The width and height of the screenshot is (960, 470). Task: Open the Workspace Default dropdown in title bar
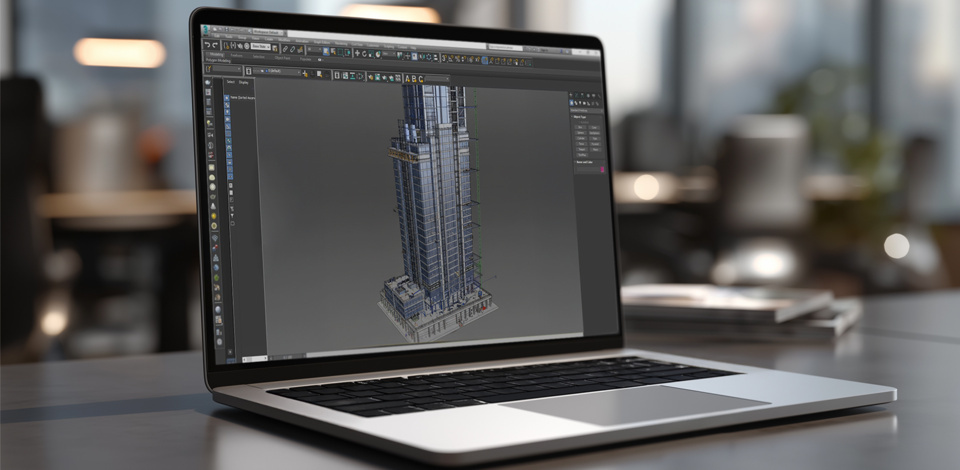(x=268, y=32)
